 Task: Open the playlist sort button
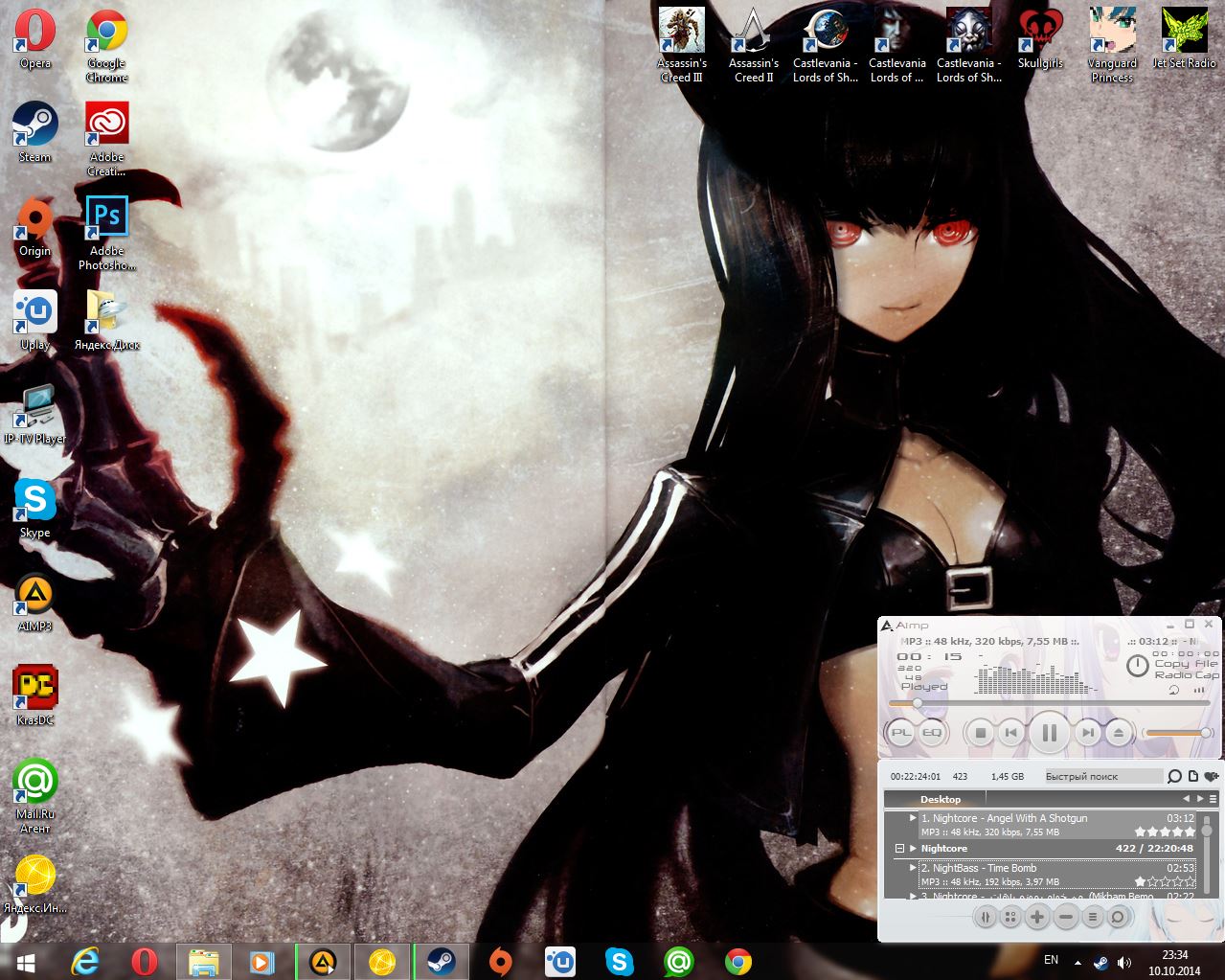[1092, 917]
